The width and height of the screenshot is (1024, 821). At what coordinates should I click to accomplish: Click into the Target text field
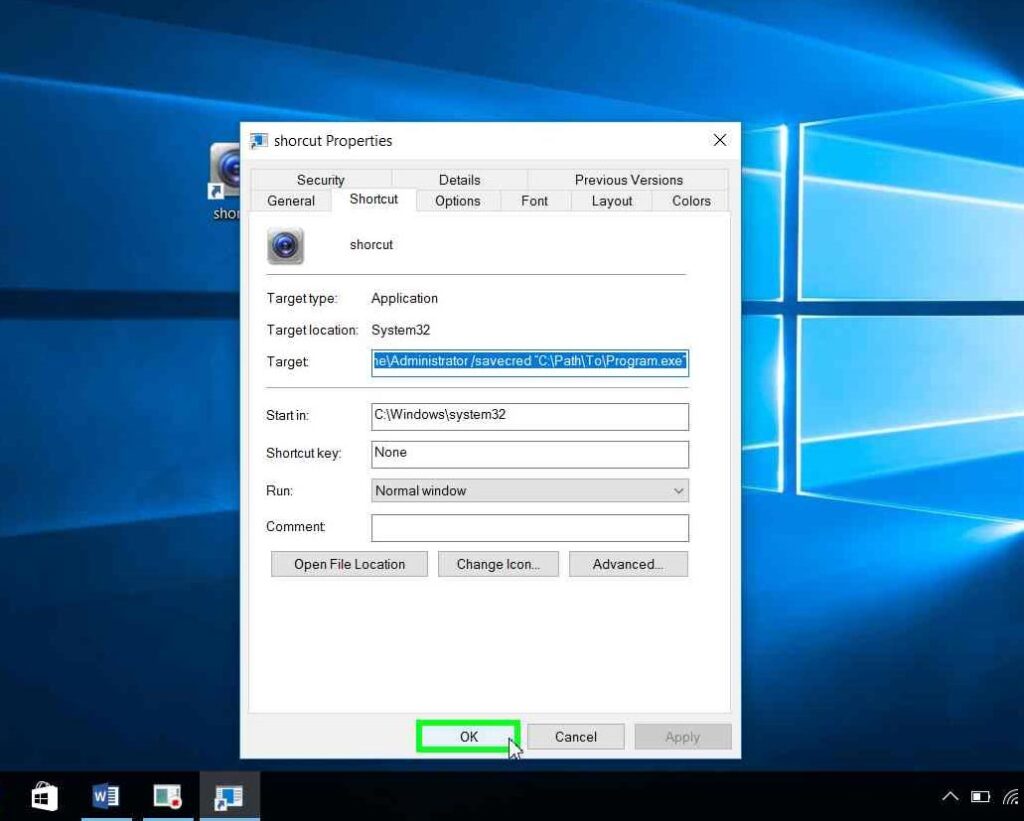point(529,361)
